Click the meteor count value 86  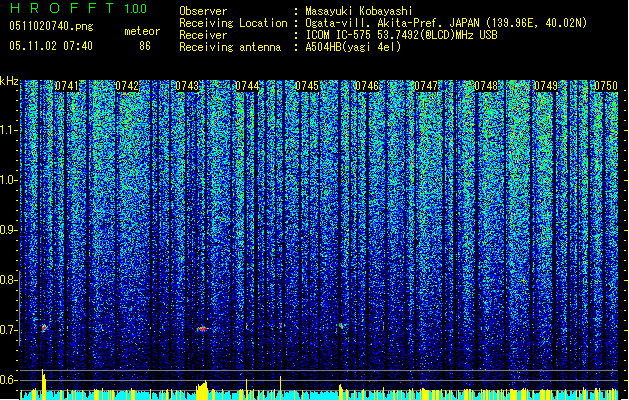[x=145, y=46]
